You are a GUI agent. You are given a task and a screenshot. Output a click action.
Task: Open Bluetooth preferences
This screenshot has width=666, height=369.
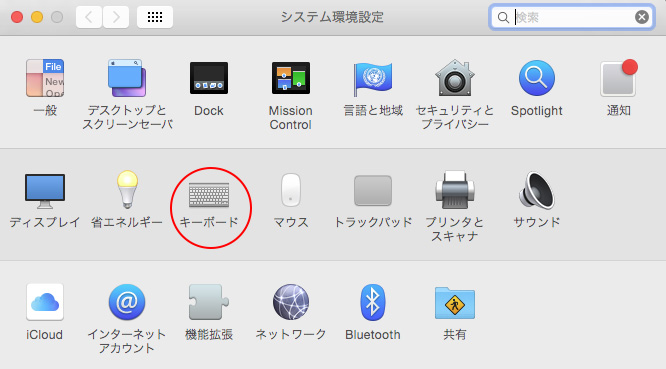373,302
